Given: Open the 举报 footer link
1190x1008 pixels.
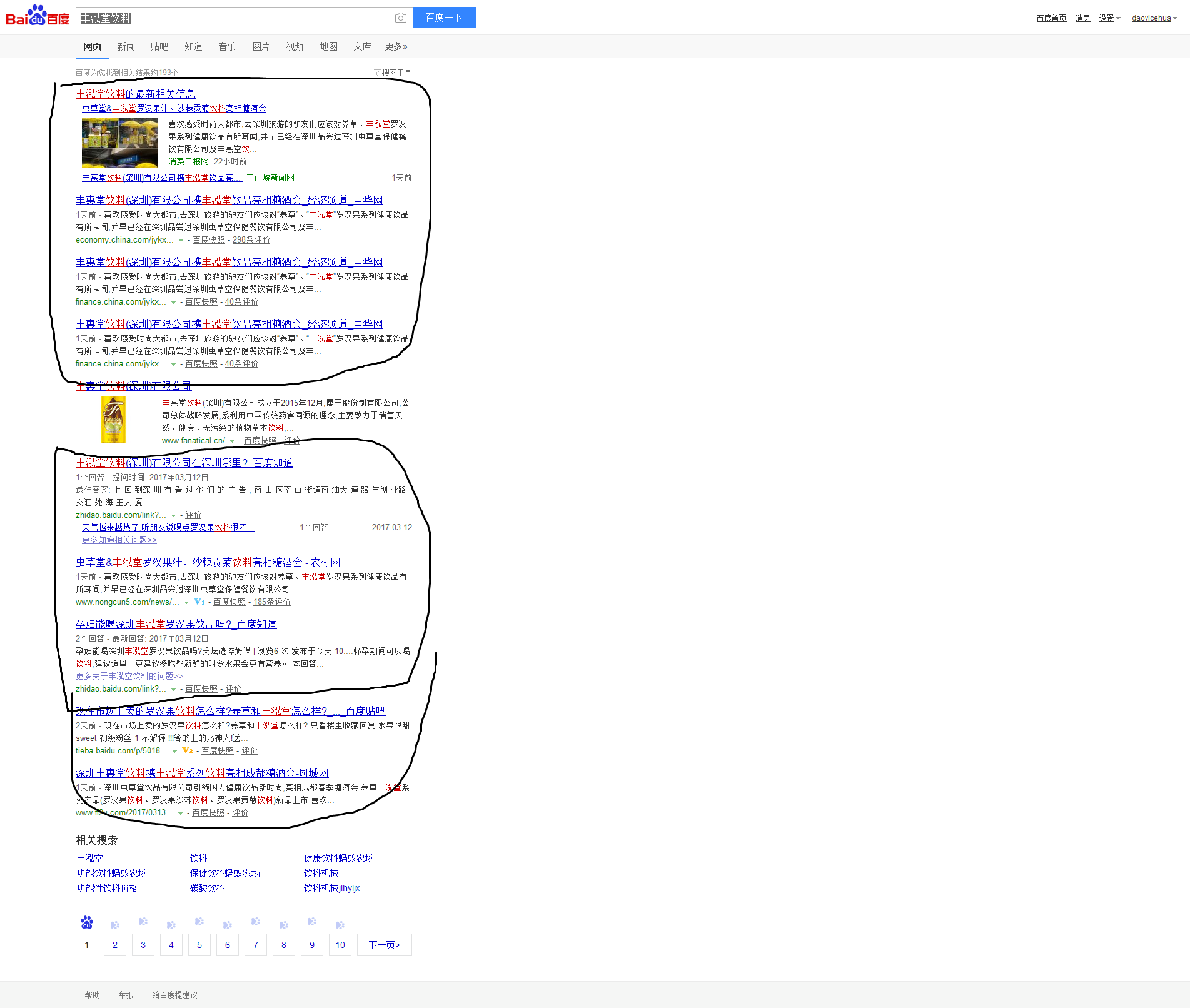Looking at the screenshot, I should tap(126, 995).
